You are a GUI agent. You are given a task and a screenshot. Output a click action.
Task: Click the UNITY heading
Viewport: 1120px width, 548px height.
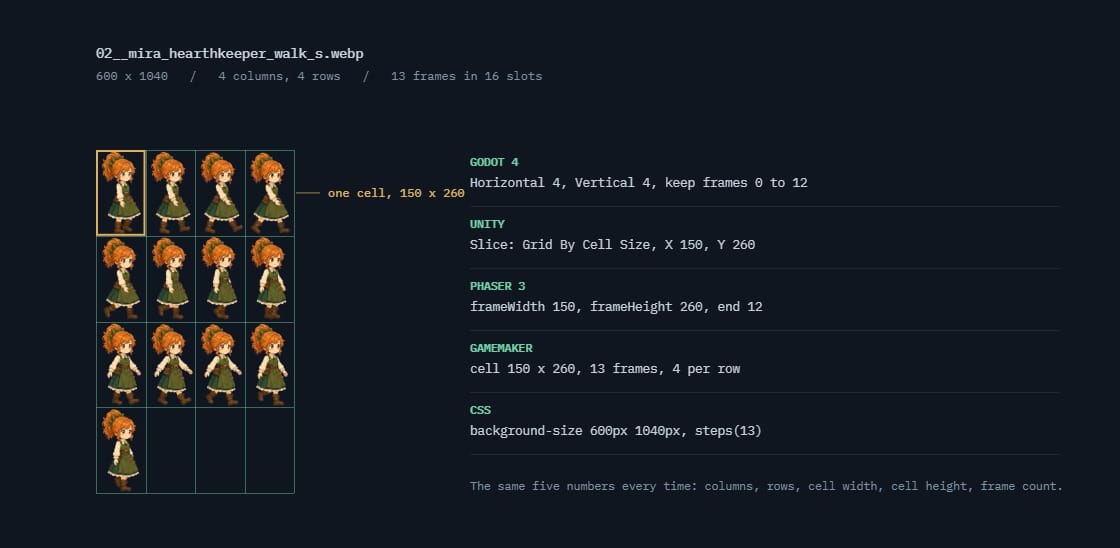tap(487, 224)
